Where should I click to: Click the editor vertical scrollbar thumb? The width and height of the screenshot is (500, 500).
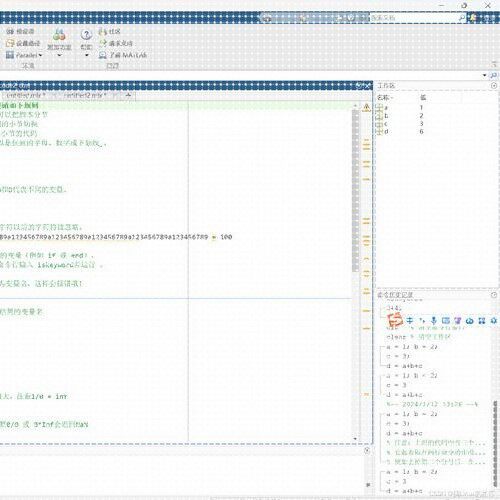coord(356,190)
